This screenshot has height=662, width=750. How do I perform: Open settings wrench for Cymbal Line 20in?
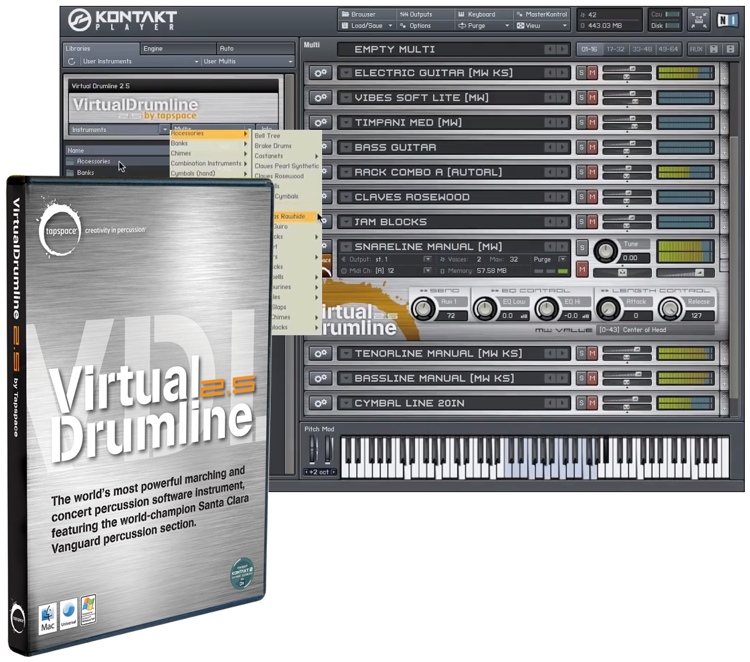click(x=320, y=403)
